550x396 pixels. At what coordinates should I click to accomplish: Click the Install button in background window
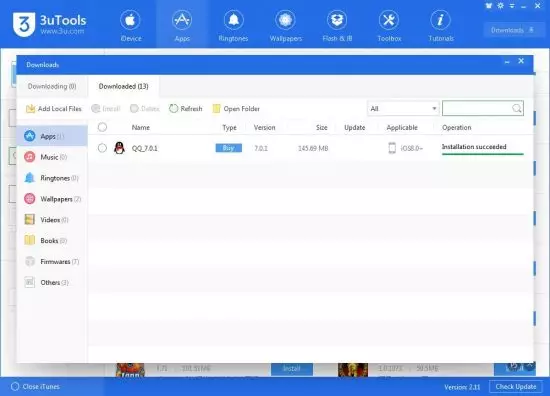click(x=292, y=369)
